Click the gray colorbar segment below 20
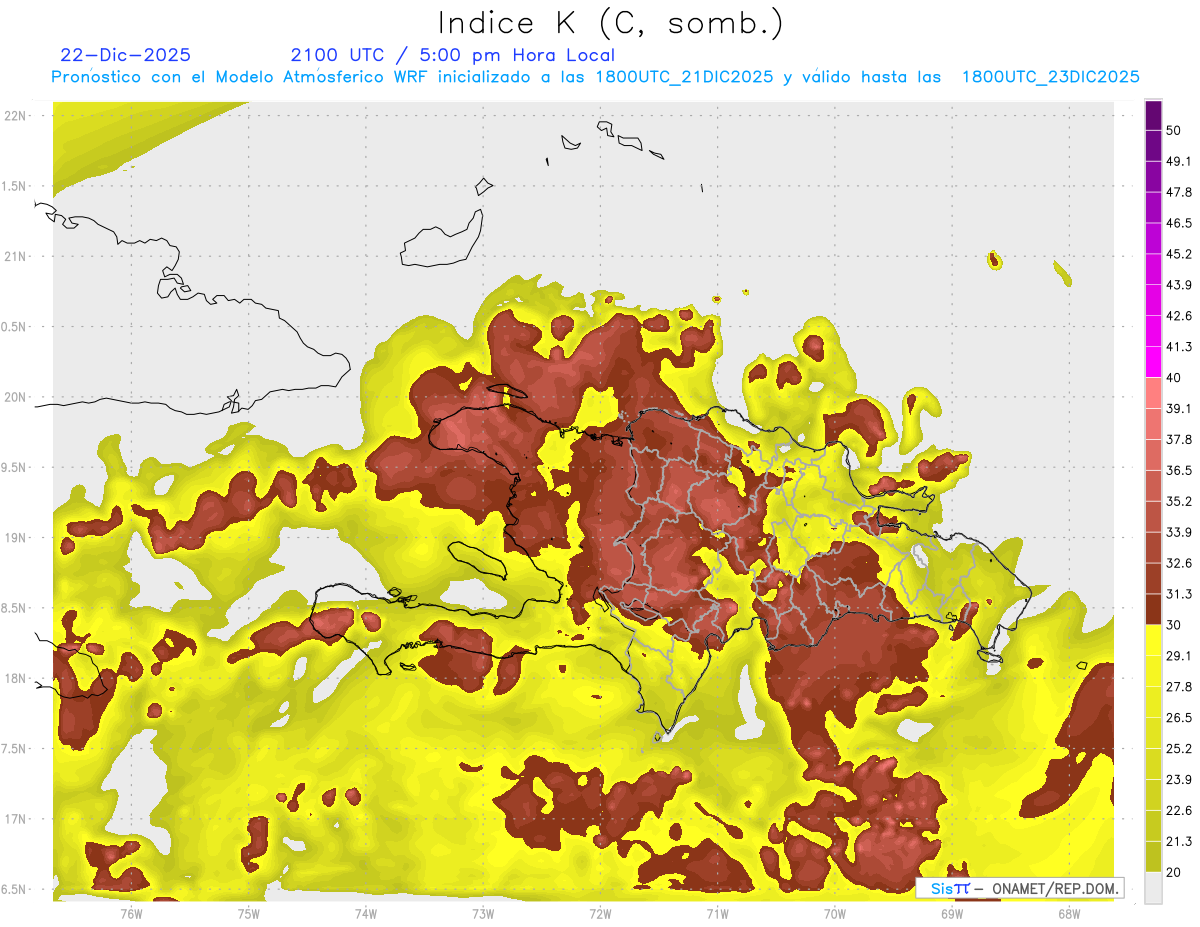This screenshot has height=927, width=1200. [x=1153, y=888]
